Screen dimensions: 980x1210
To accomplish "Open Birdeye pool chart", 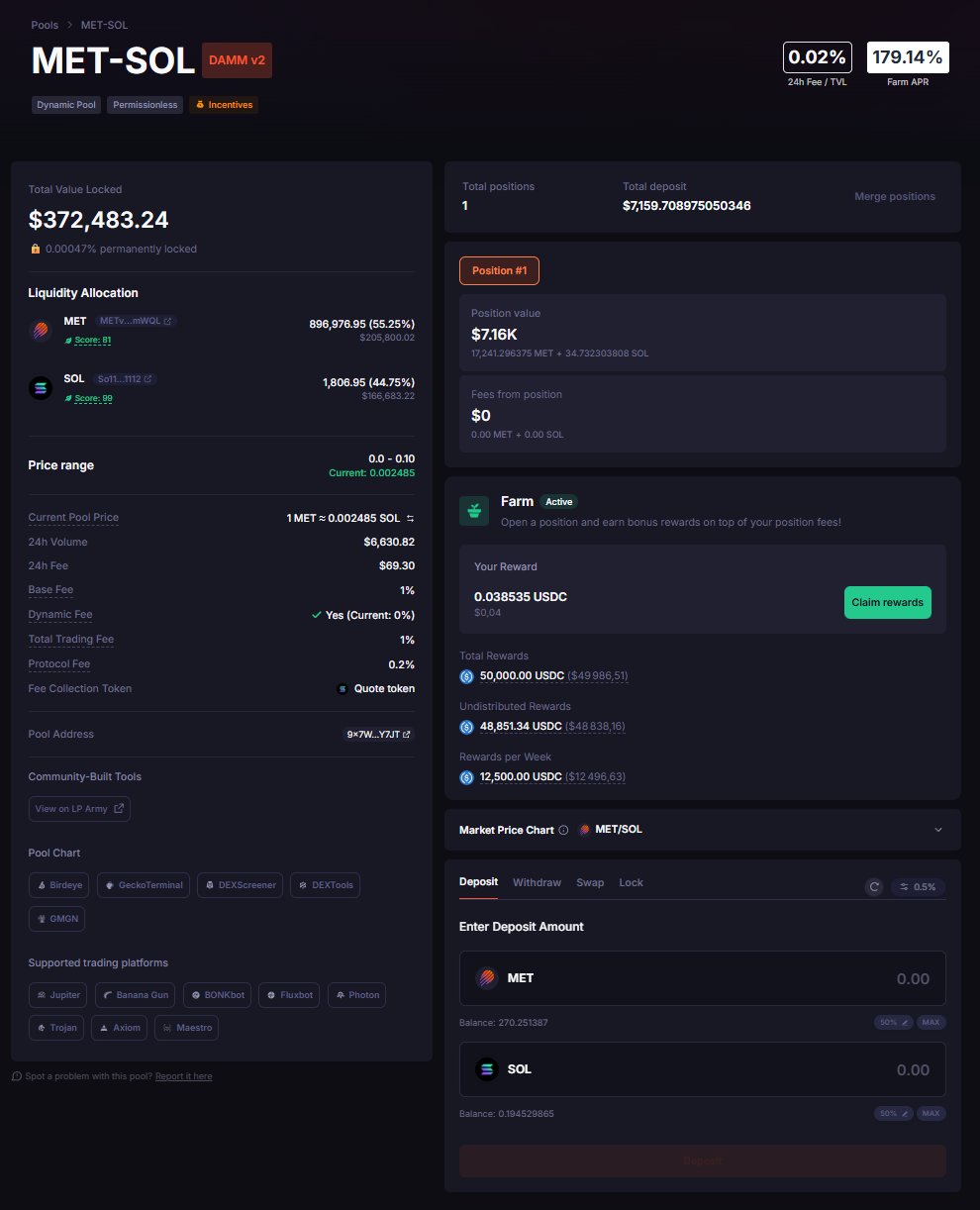I will point(59,885).
